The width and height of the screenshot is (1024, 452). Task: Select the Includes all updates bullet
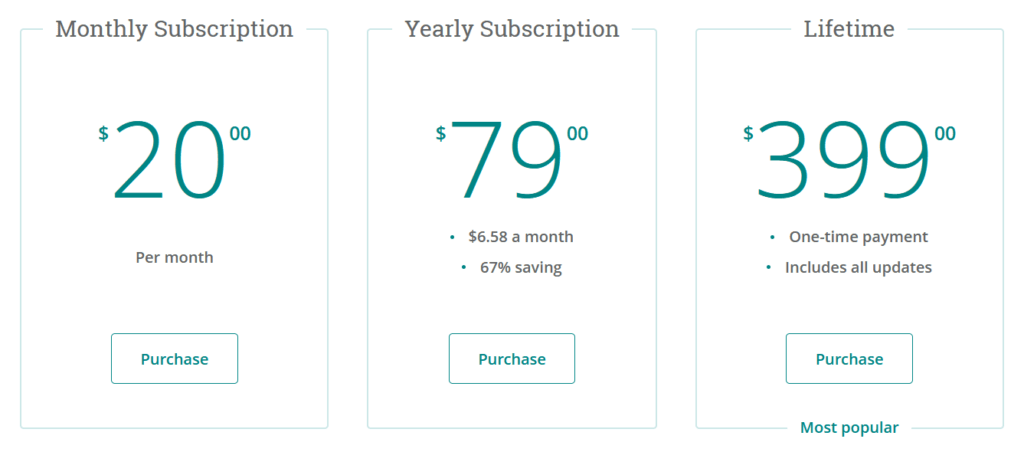(x=858, y=268)
